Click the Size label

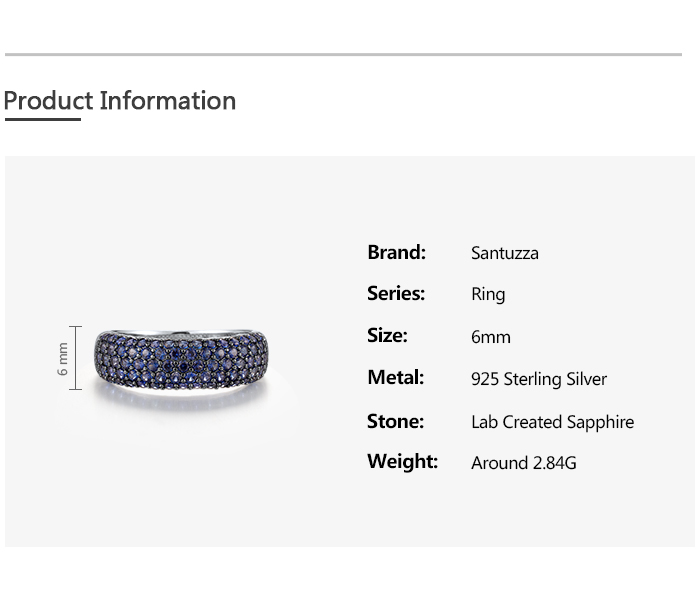tap(387, 335)
